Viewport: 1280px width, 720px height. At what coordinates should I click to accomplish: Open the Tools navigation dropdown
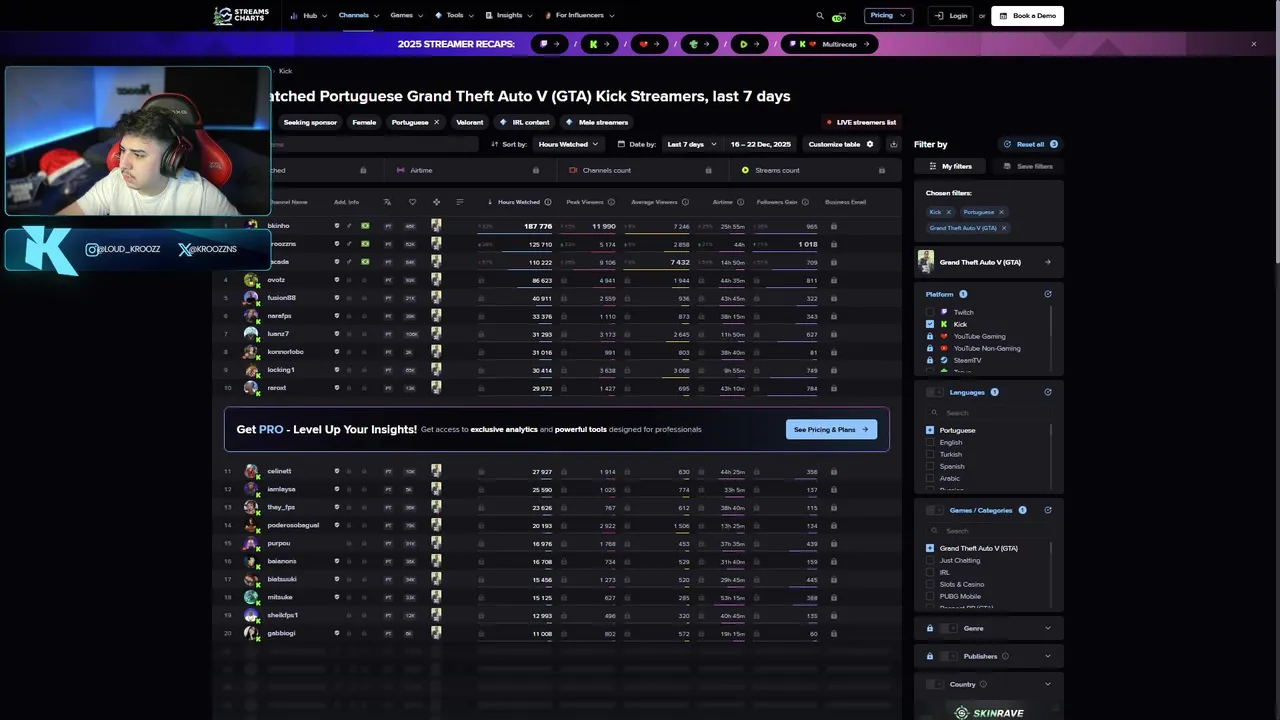point(455,16)
